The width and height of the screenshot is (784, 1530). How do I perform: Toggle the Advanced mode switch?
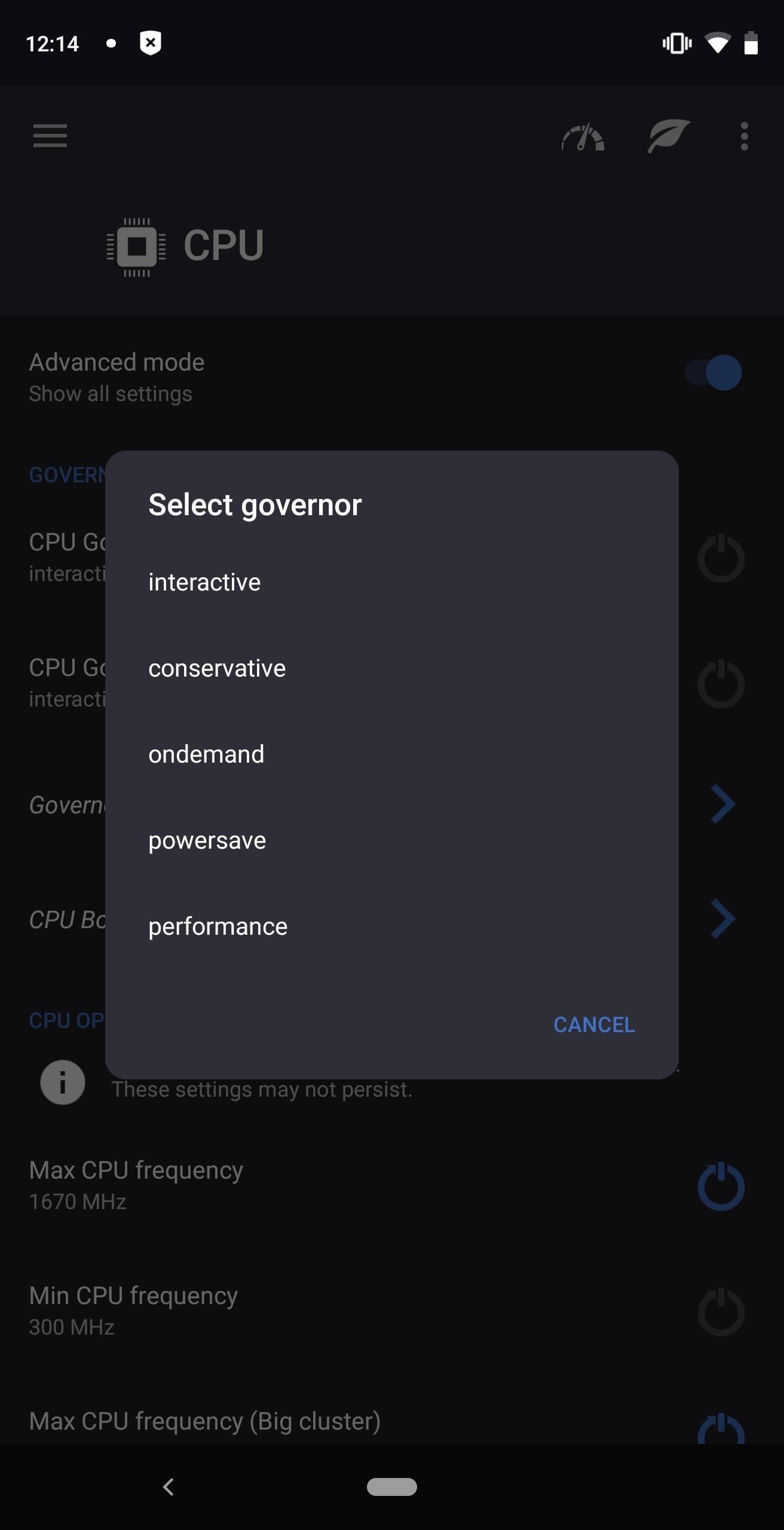(713, 372)
